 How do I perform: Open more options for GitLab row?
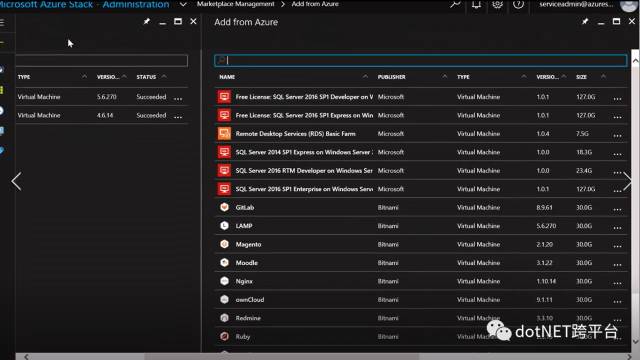(x=617, y=209)
